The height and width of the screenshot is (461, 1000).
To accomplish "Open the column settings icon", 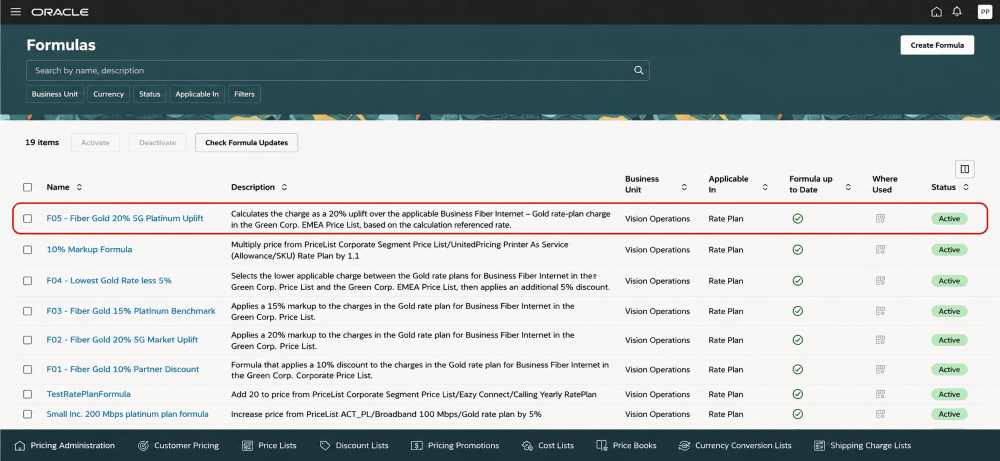I will point(965,169).
